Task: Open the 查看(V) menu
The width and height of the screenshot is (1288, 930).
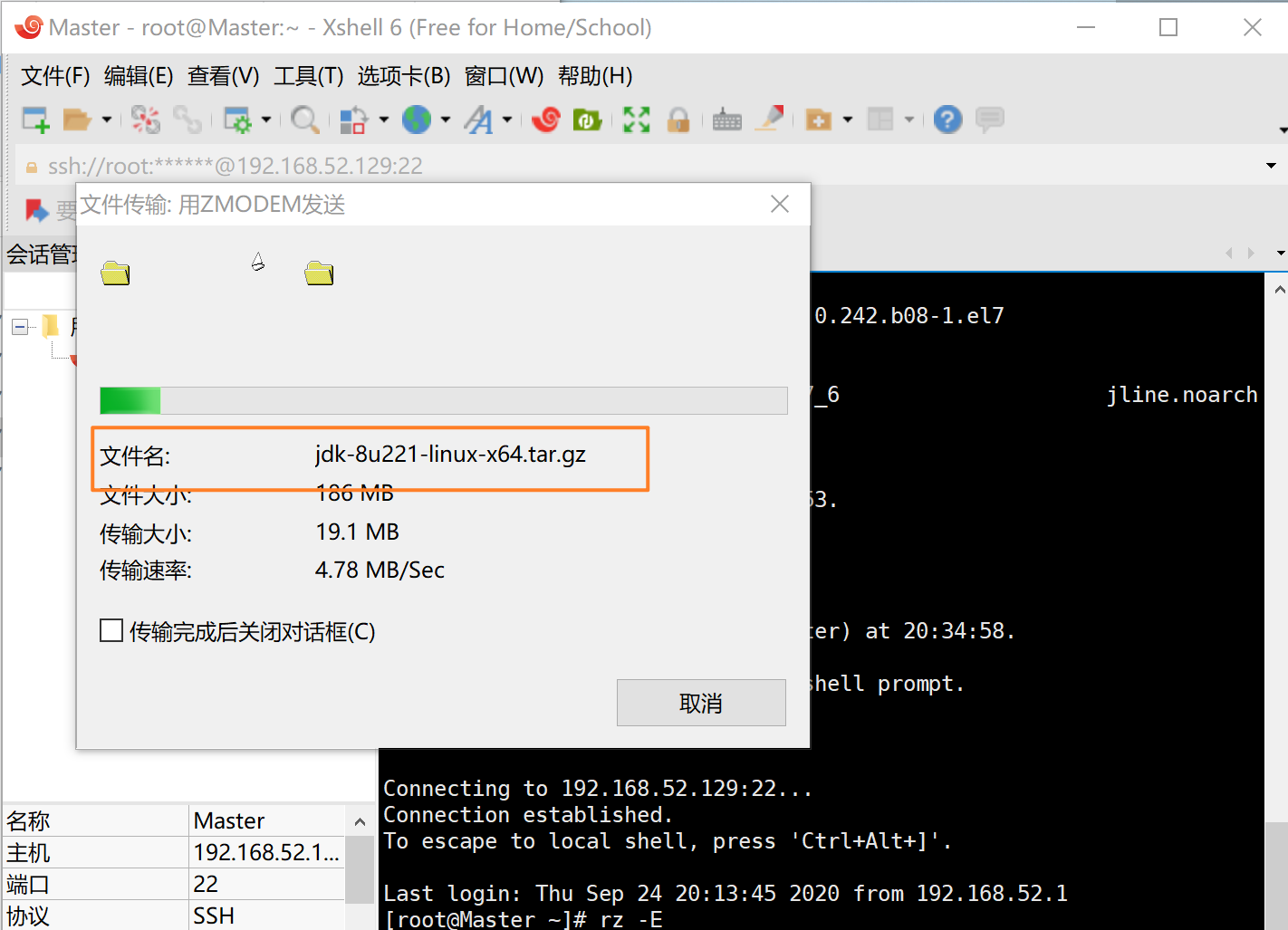Action: point(224,76)
